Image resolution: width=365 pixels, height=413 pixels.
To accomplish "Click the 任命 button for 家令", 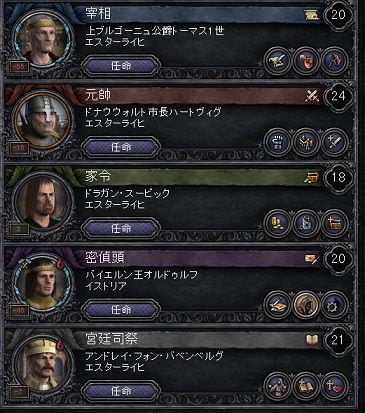I will coord(121,228).
